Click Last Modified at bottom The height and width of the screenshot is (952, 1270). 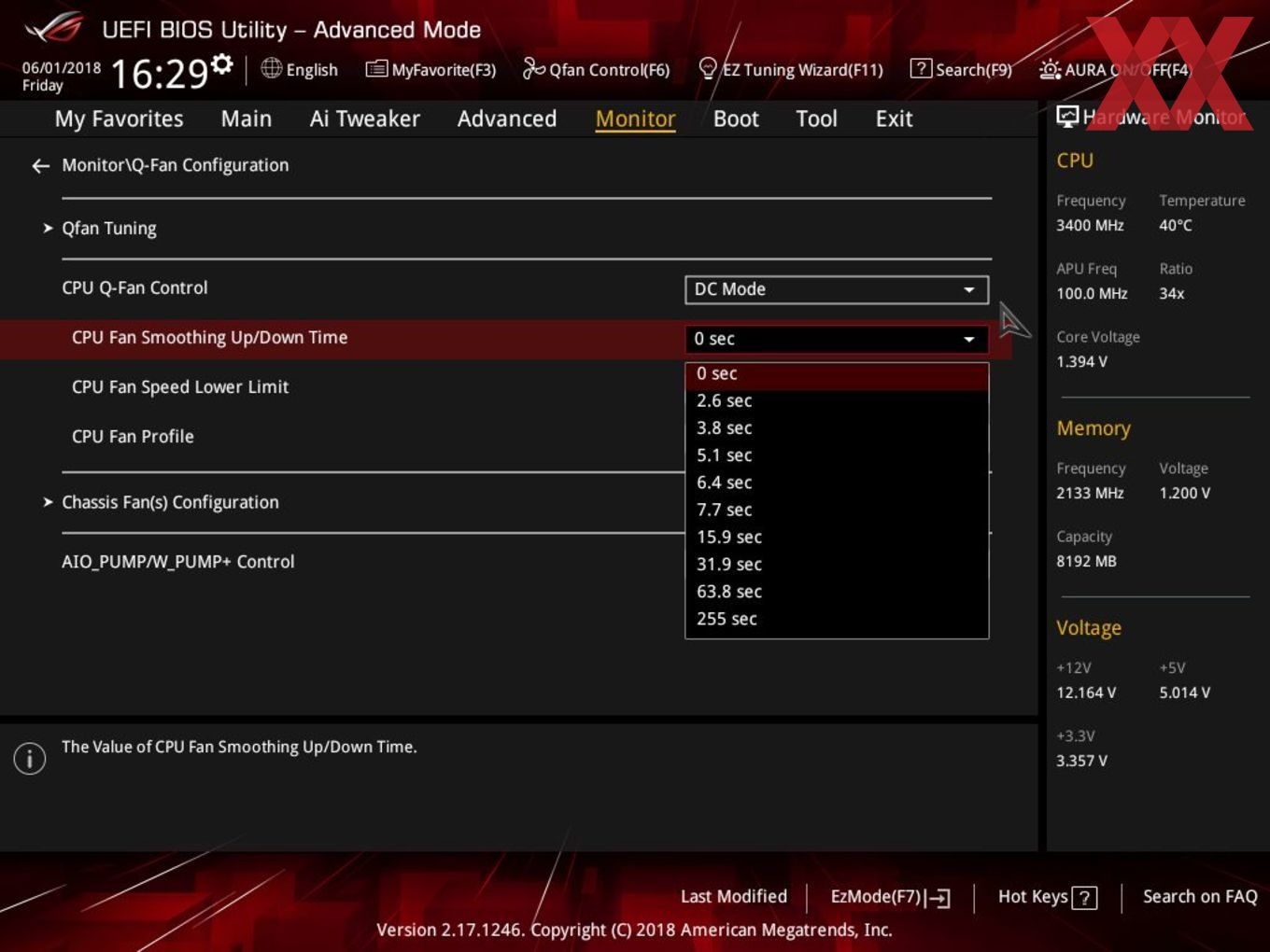(x=734, y=896)
